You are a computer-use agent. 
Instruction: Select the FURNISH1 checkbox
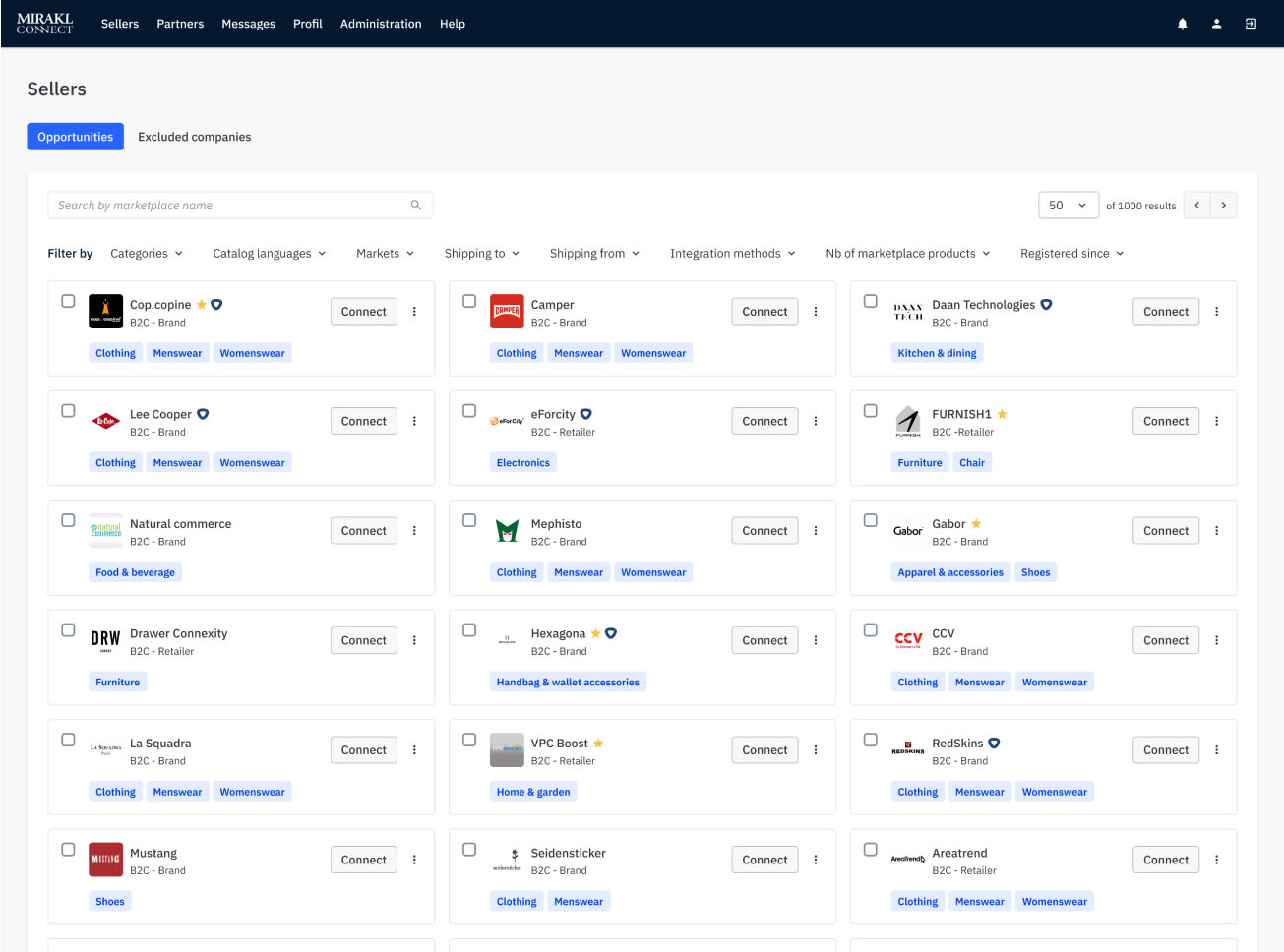coord(871,411)
